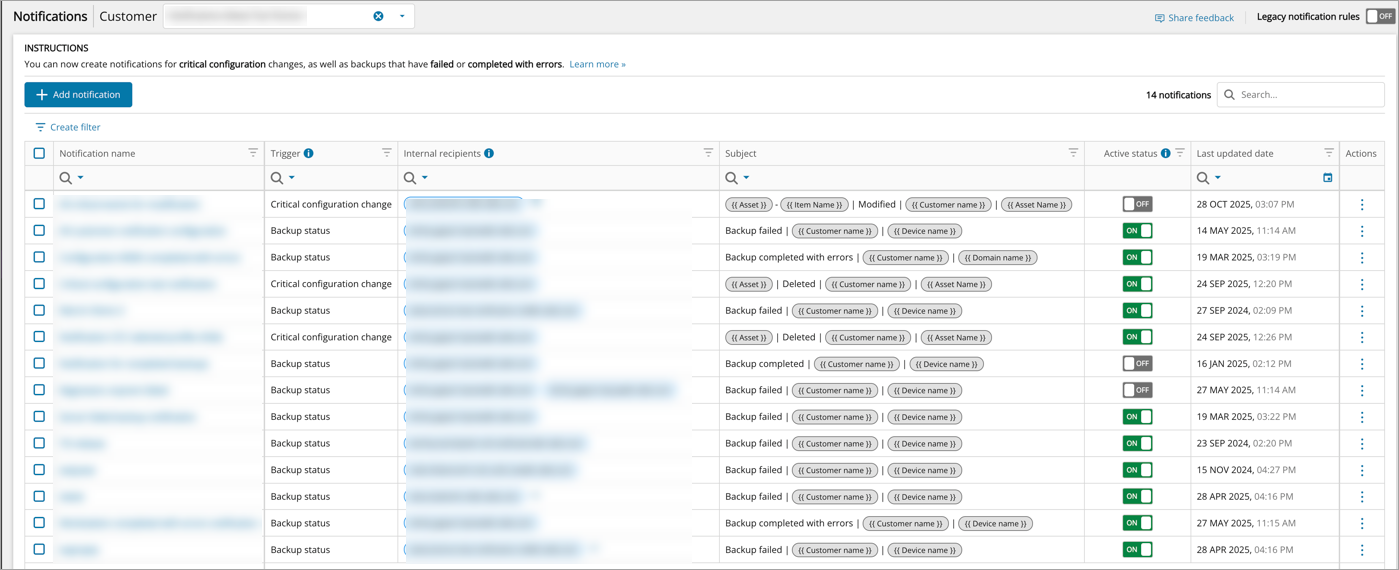Turn on the 16 JAN 2025 notification toggle

1137,363
